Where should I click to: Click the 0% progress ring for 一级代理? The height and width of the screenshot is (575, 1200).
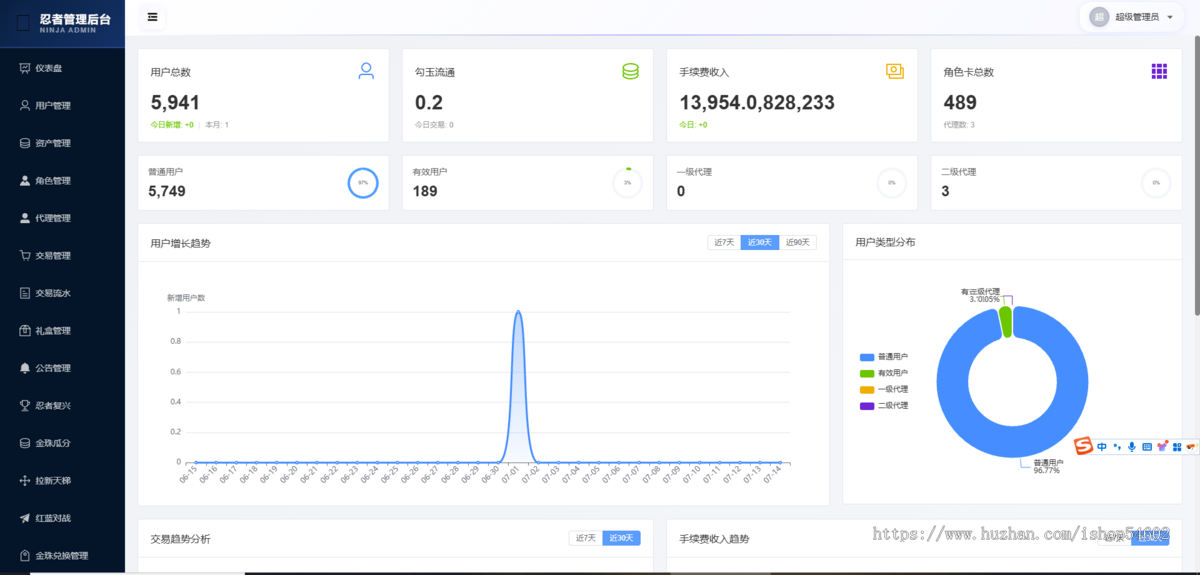pos(891,183)
